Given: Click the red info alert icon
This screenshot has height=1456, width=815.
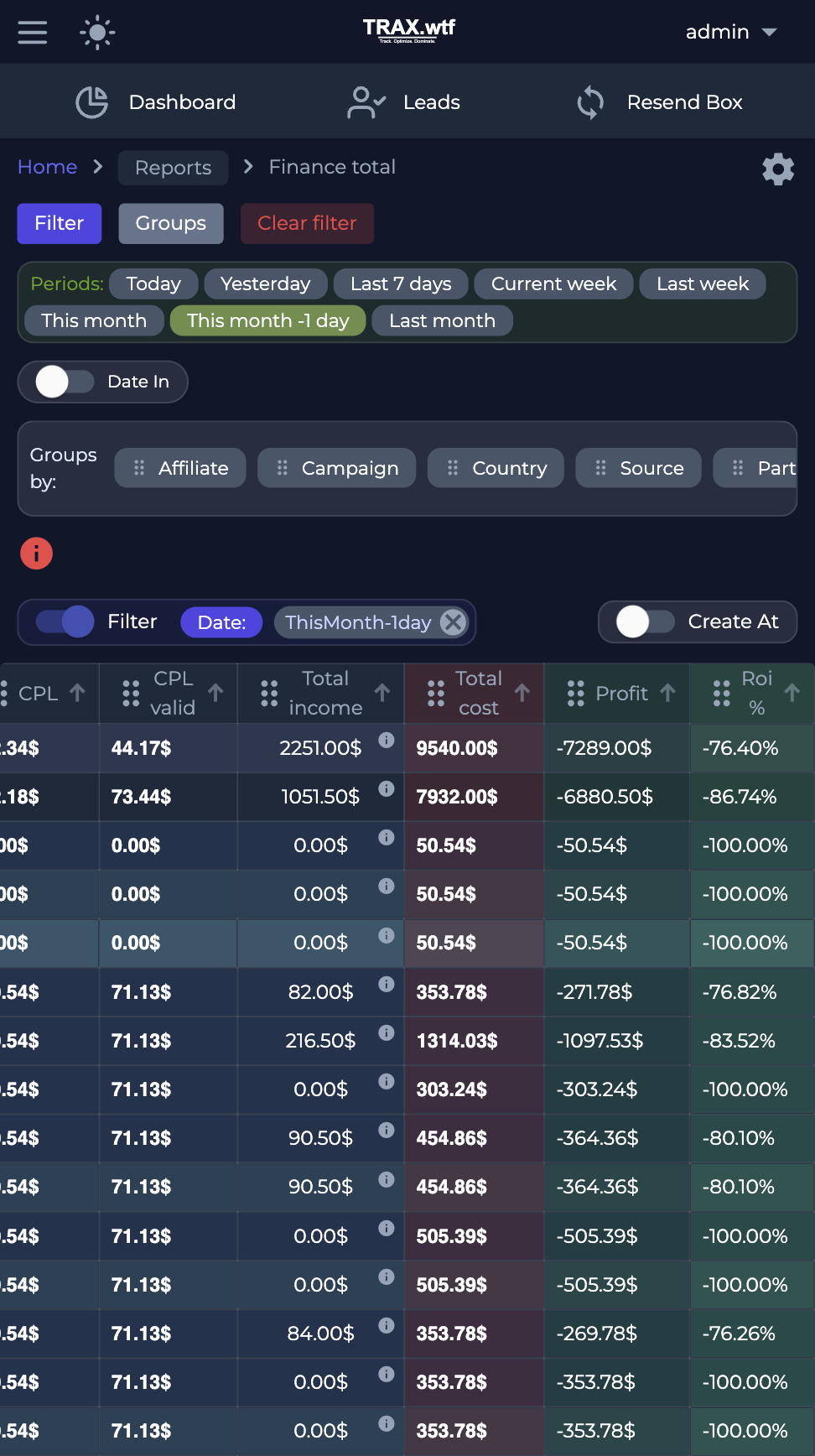Looking at the screenshot, I should 36,554.
